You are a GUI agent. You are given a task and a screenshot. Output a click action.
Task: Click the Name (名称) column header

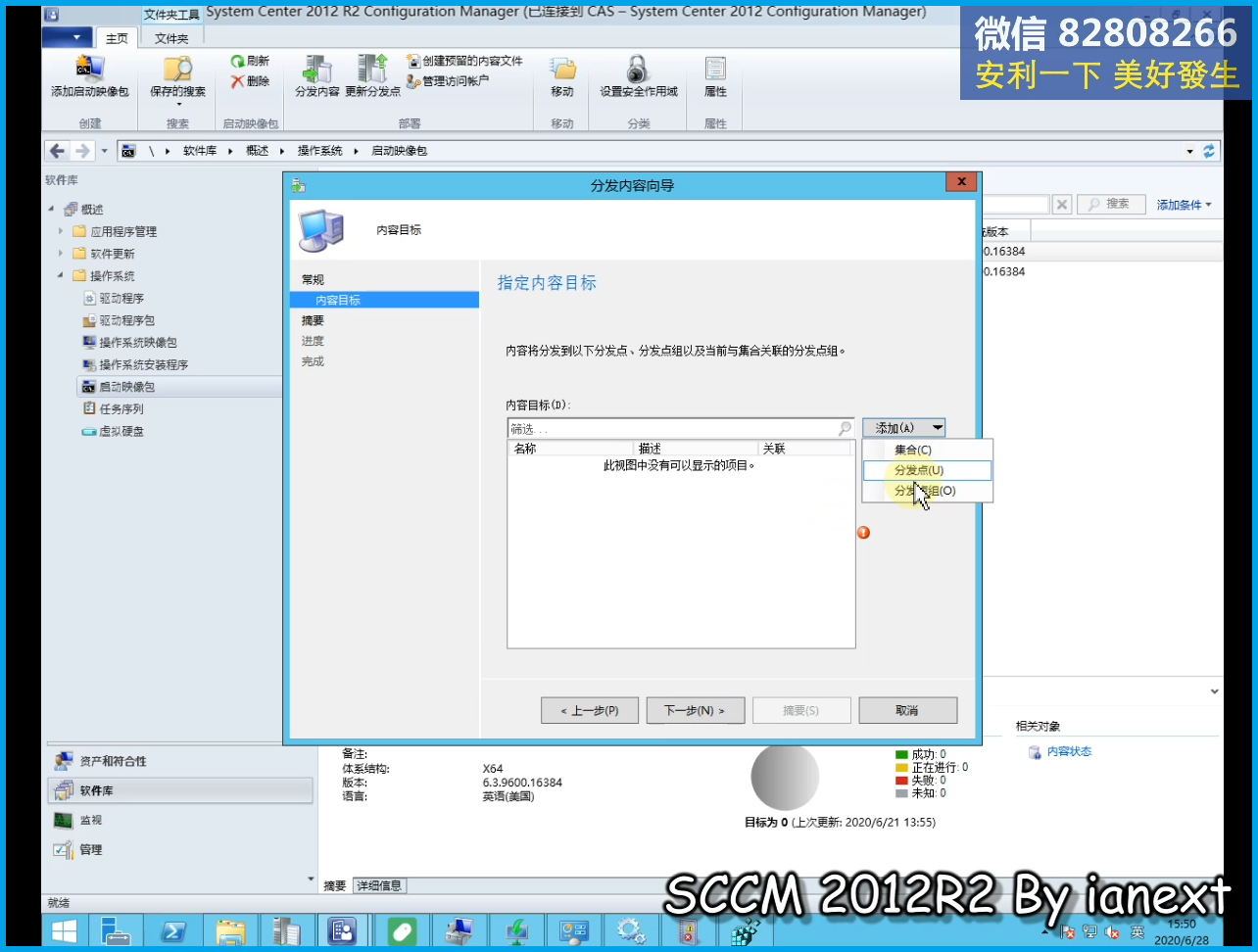coord(570,449)
